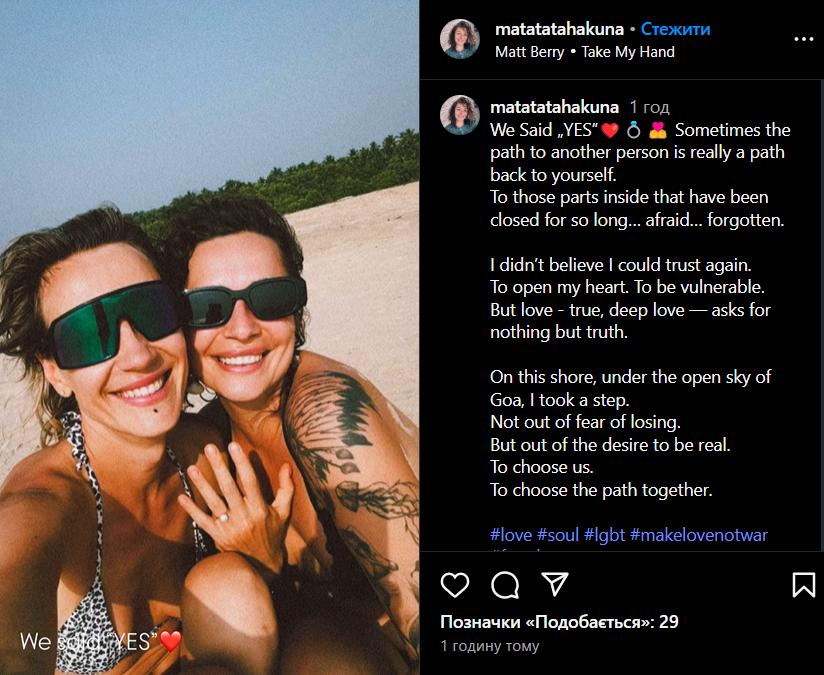Click the avatar next to the caption
Viewport: 824px width, 675px height.
[x=460, y=115]
